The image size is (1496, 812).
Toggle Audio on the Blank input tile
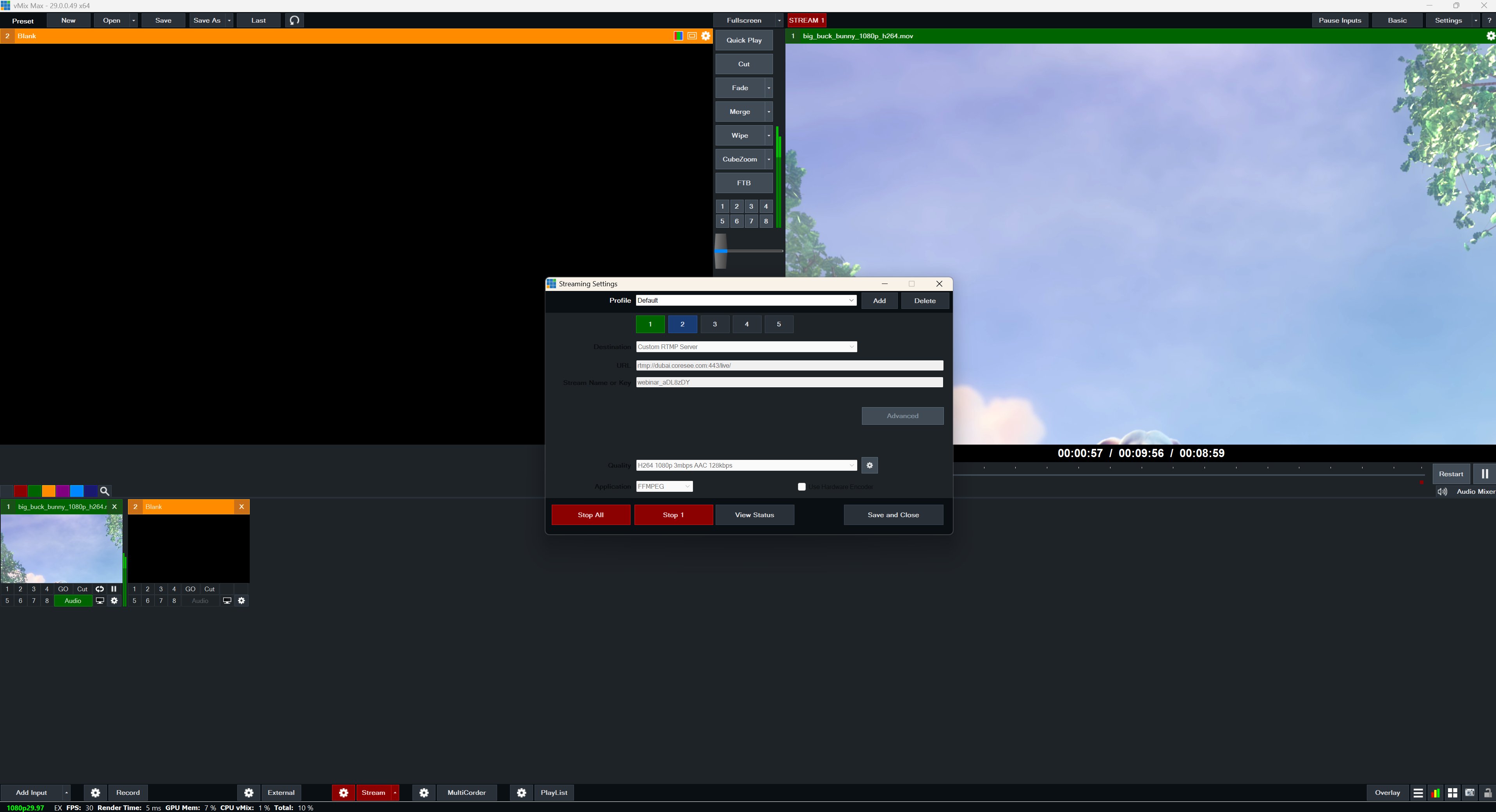pyautogui.click(x=200, y=601)
